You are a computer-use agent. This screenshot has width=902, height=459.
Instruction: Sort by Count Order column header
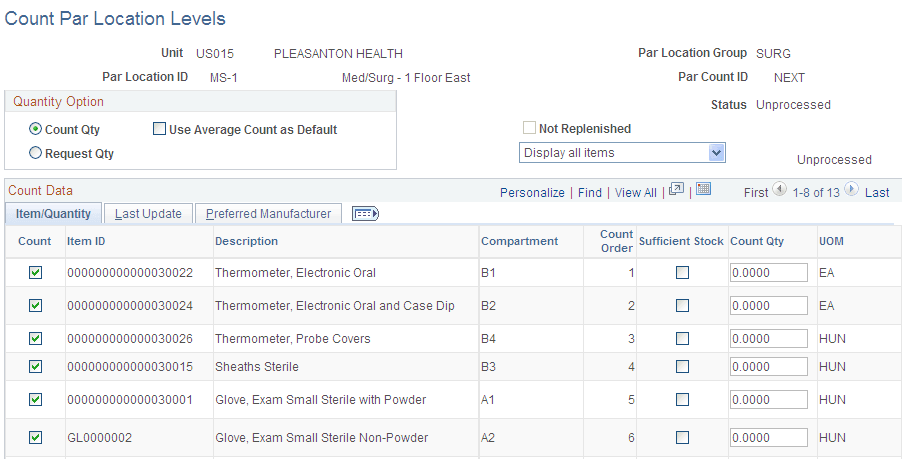(x=617, y=241)
